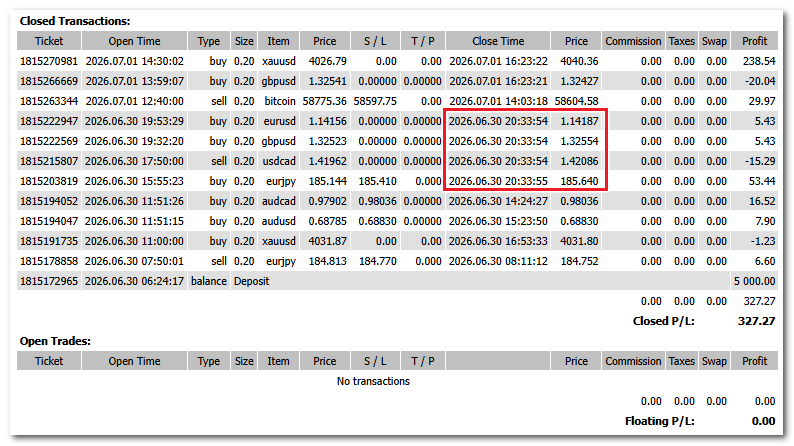Click ticket number 1815178858
The width and height of the screenshot is (794, 446).
tap(49, 261)
